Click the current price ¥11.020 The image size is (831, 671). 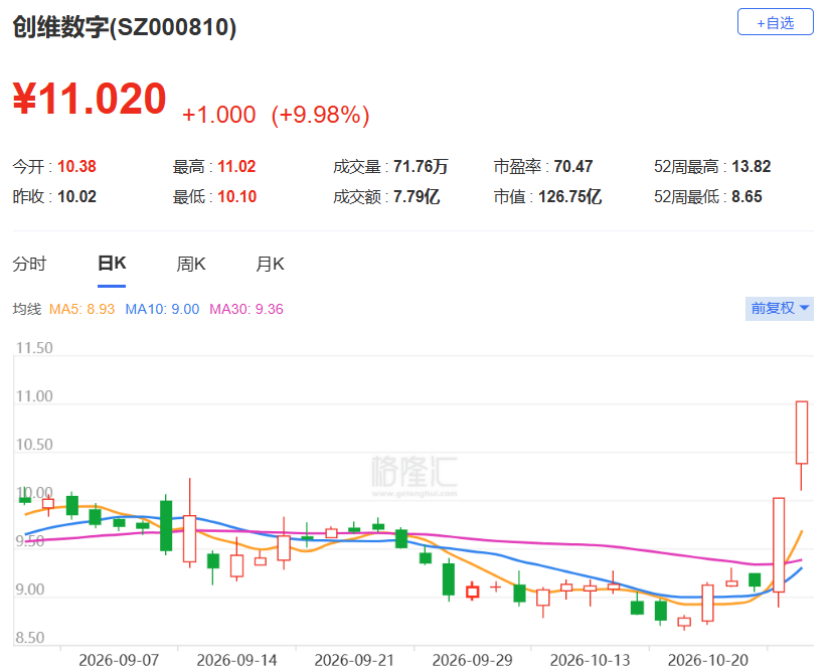coord(90,99)
